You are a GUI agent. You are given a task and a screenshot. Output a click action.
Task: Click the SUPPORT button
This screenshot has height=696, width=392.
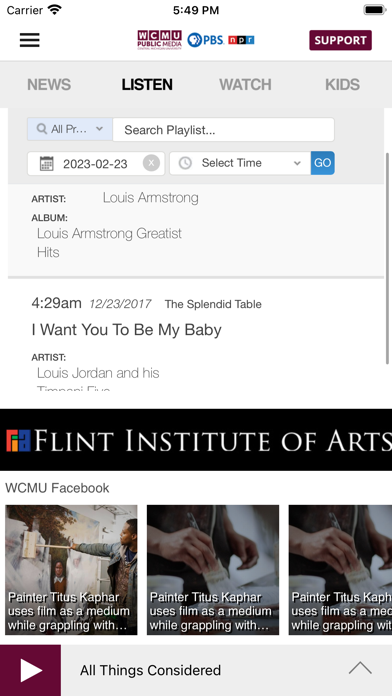tap(341, 40)
